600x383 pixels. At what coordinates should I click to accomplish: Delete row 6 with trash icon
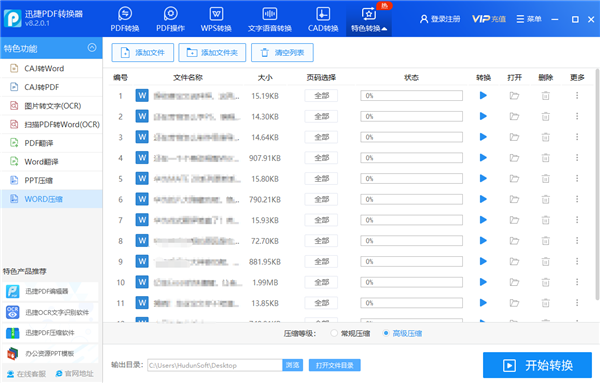546,199
